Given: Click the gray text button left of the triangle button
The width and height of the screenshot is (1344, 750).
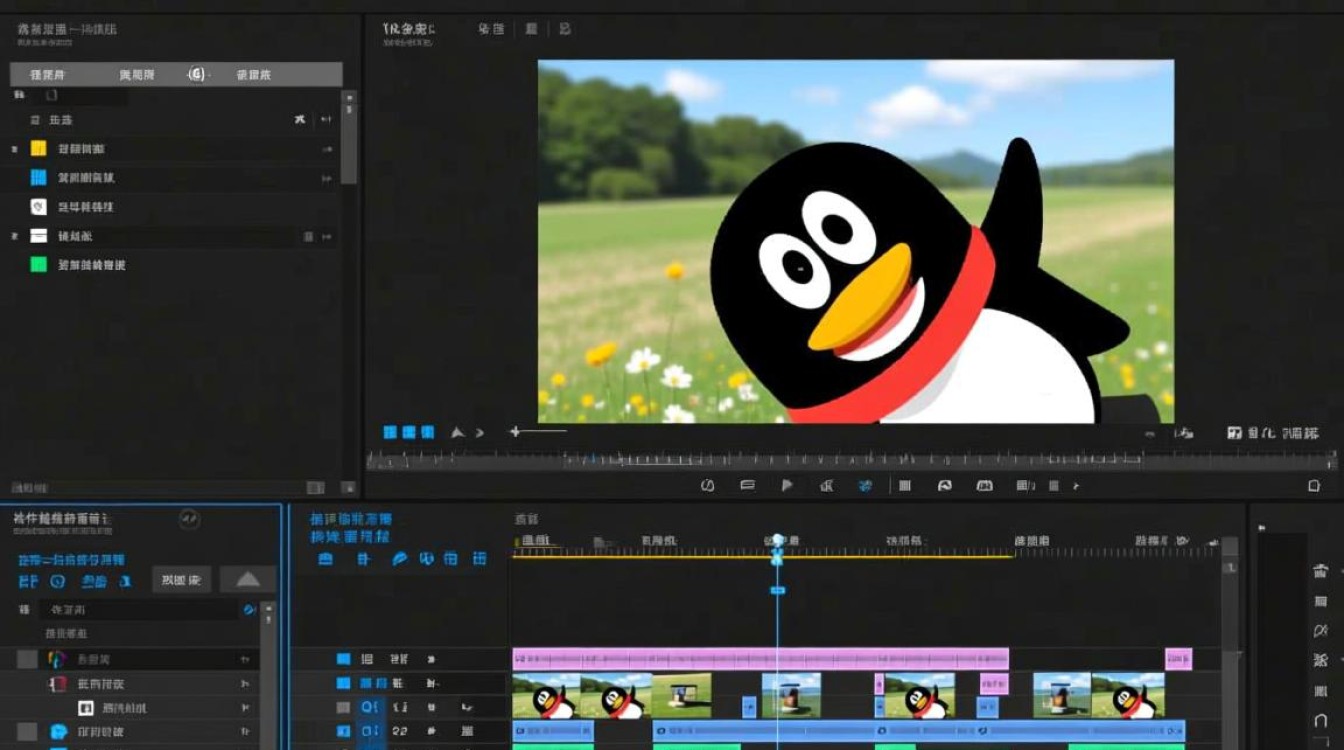Looking at the screenshot, I should coord(181,579).
